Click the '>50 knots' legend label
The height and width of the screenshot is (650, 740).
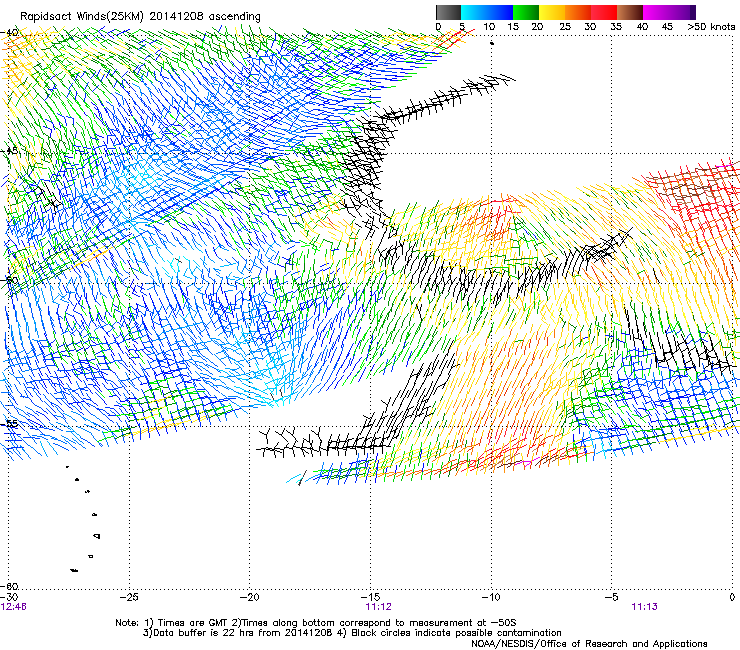(x=711, y=27)
